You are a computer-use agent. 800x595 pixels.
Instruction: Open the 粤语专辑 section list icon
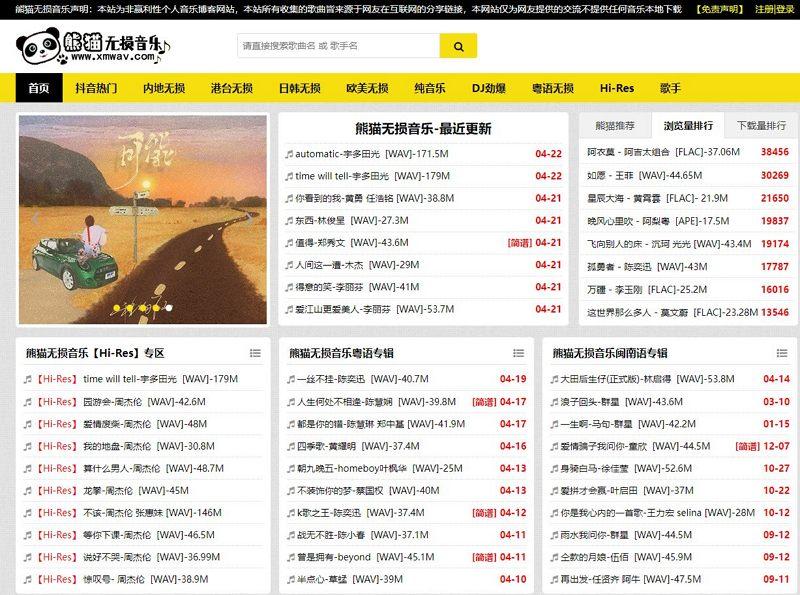tap(518, 353)
